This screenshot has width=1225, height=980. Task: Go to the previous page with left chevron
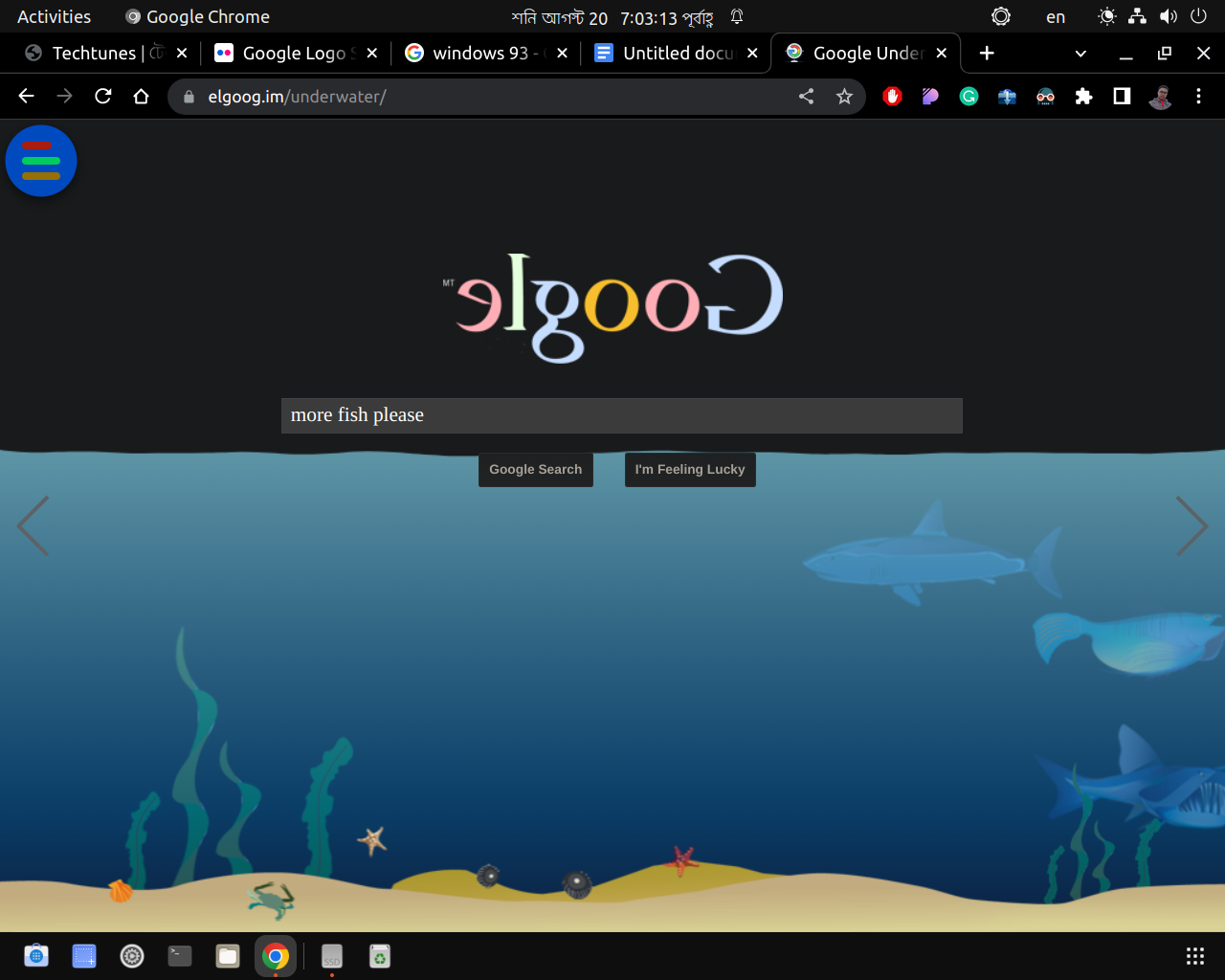[x=33, y=525]
